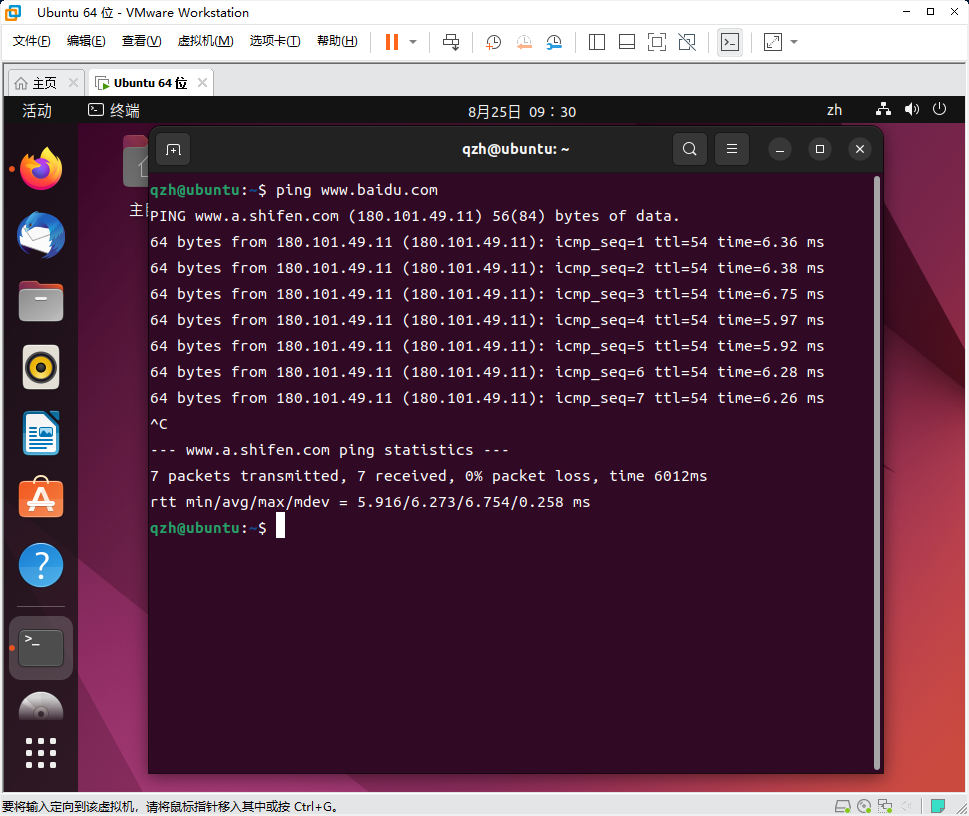Open the power menu icon in Ubuntu top bar
This screenshot has height=816, width=969.
(x=939, y=109)
